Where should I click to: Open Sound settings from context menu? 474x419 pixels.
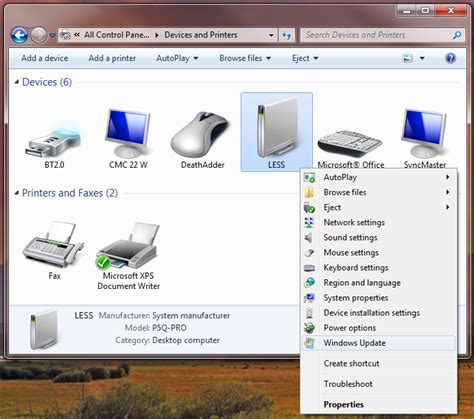click(378, 237)
